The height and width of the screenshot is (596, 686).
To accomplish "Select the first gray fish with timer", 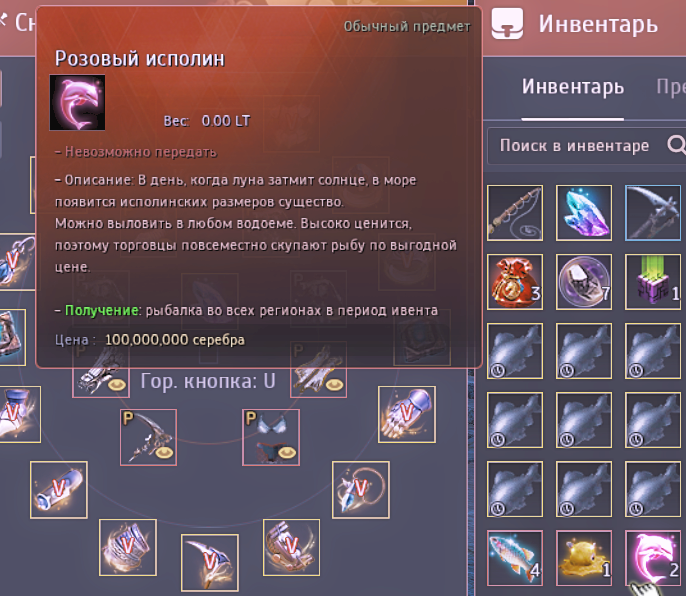I will tap(515, 351).
